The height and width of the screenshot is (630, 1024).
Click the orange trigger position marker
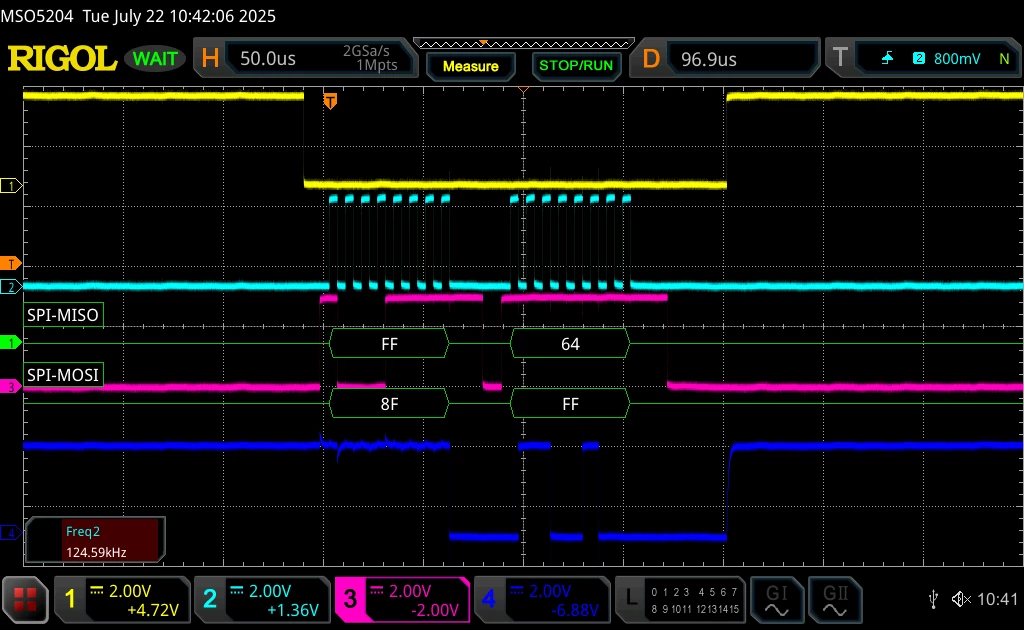click(x=330, y=101)
